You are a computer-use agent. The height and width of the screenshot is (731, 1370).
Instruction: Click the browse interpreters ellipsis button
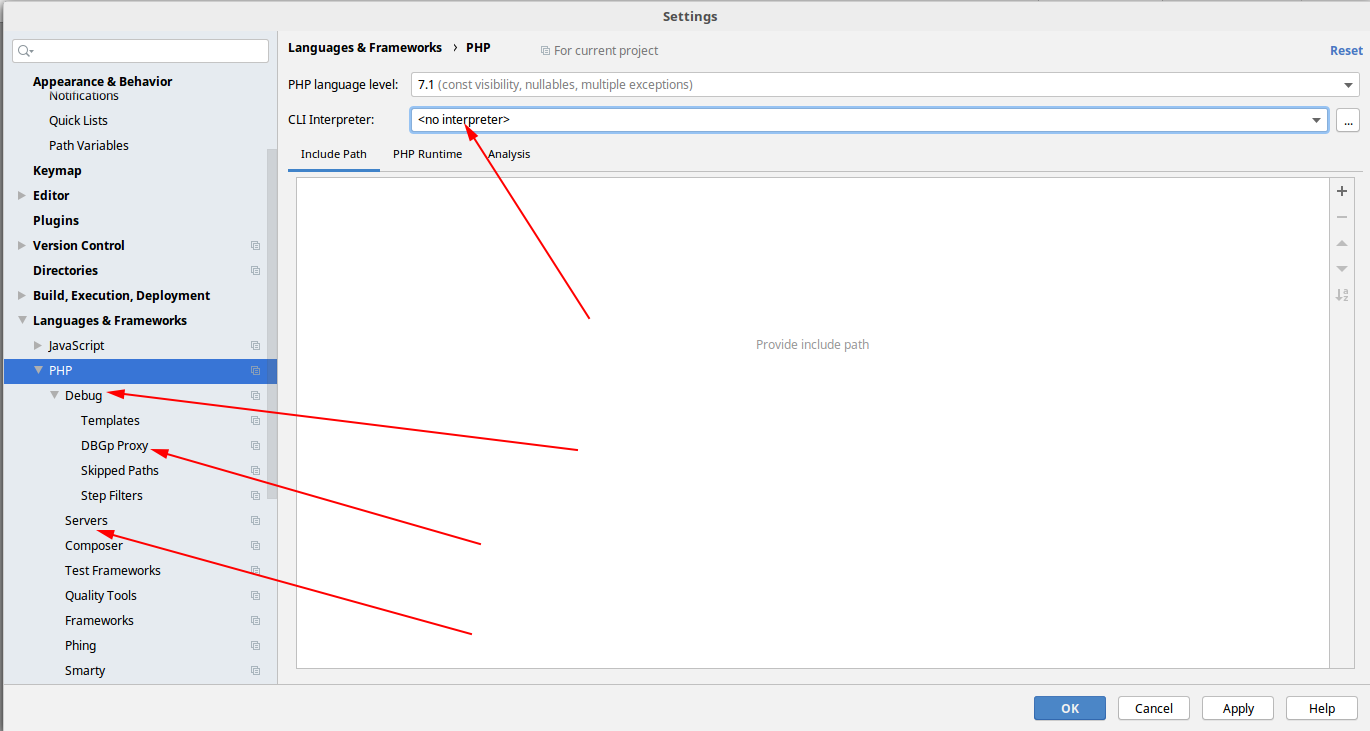coord(1347,121)
